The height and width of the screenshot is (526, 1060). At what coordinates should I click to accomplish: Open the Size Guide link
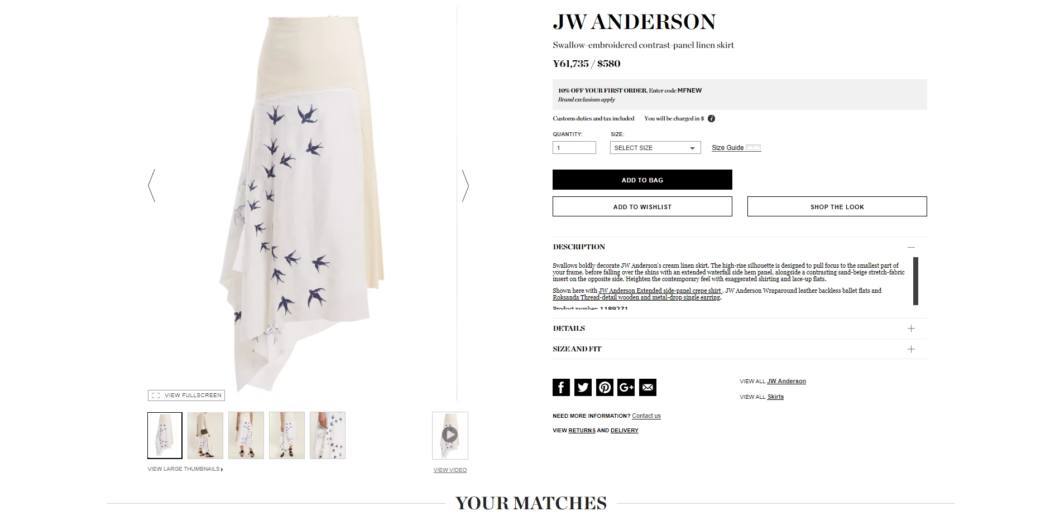727,148
